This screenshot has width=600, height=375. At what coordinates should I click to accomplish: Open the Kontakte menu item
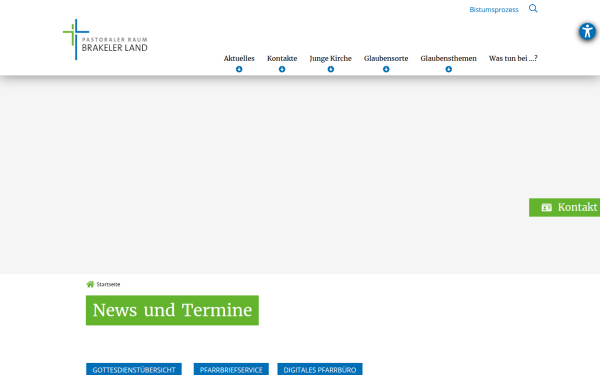(282, 59)
